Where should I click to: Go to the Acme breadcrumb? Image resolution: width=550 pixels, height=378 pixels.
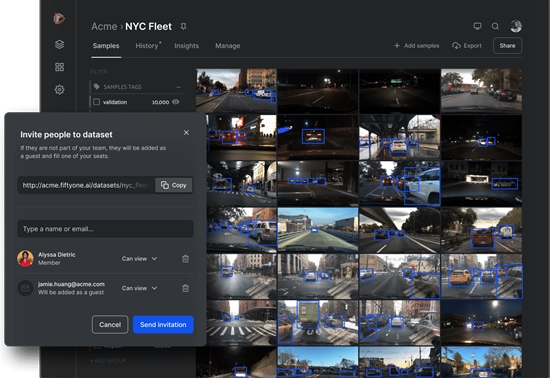click(x=104, y=27)
